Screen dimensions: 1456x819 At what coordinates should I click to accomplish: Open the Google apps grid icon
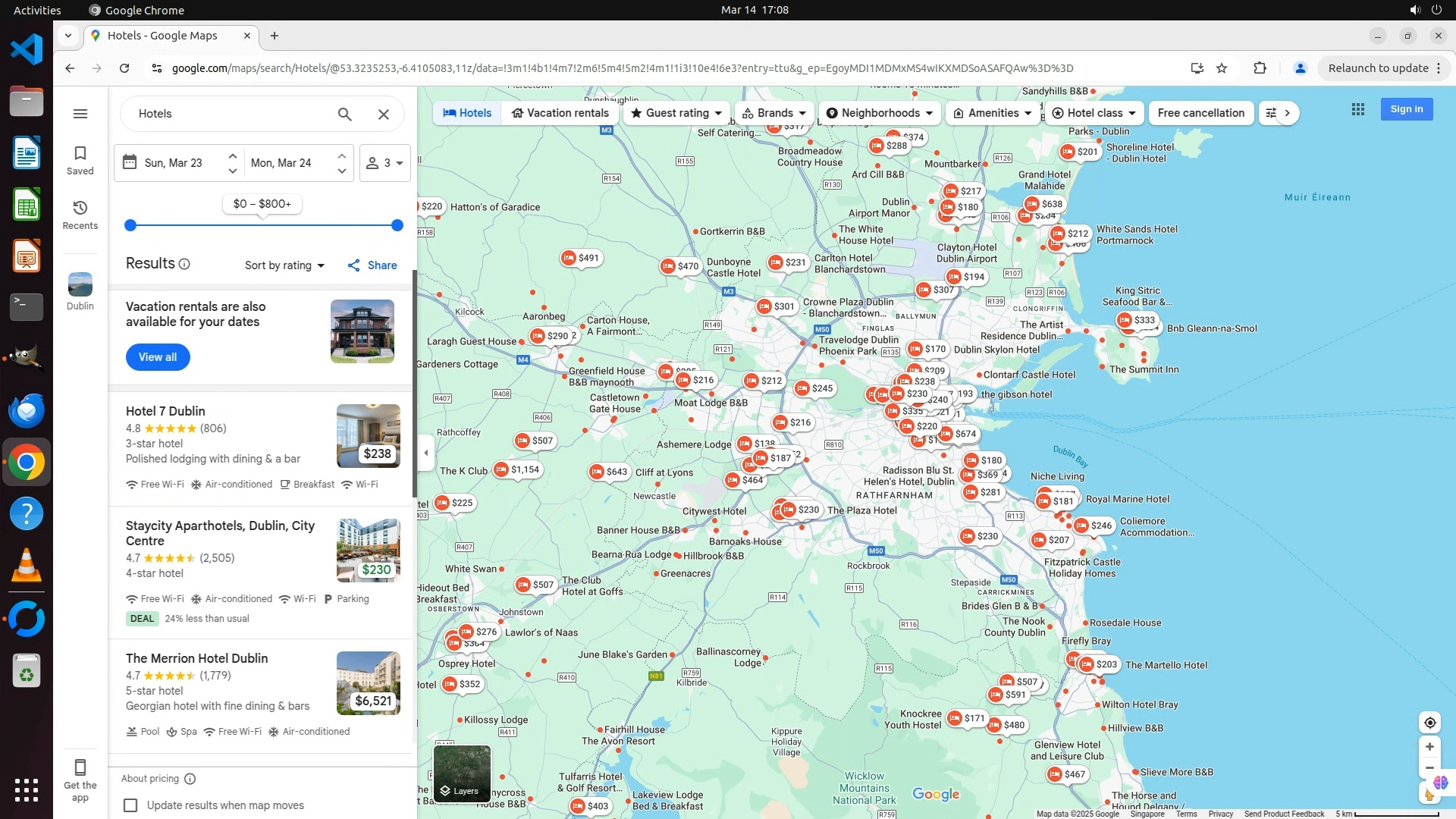coord(1358,109)
